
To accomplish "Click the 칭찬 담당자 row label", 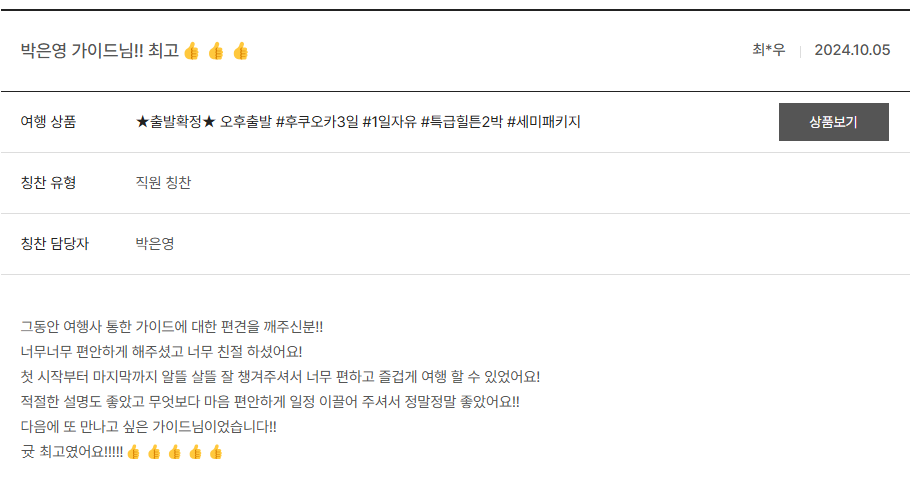I will coord(55,244).
